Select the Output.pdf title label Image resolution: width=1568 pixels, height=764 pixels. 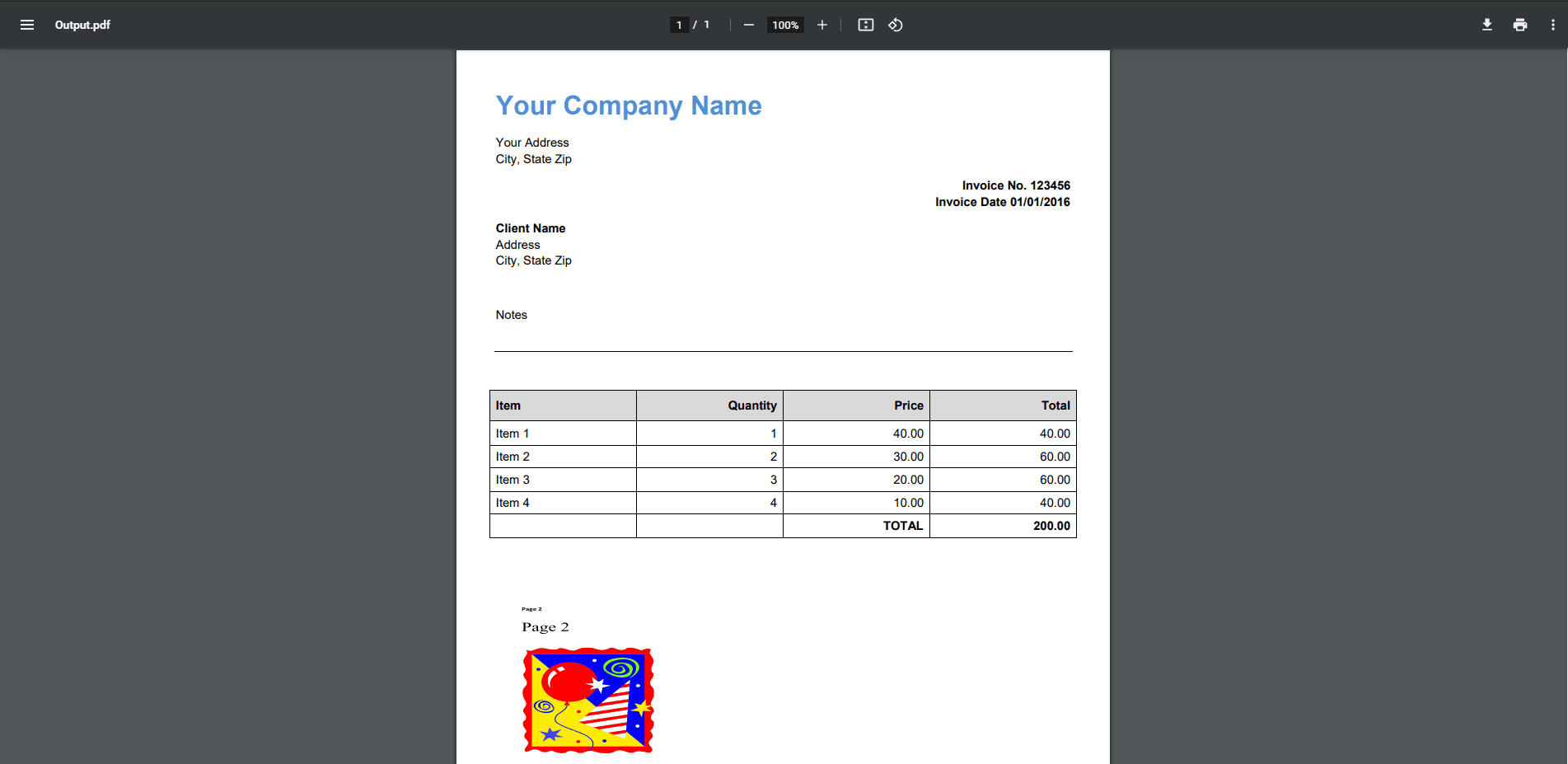(82, 25)
